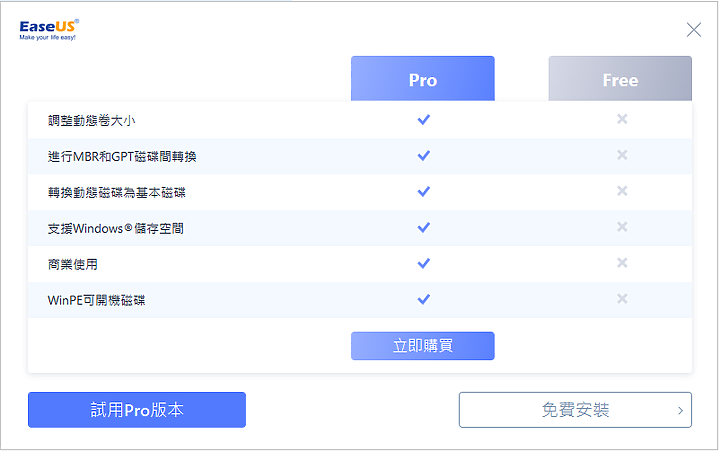Viewport: 720px width, 452px height.
Task: Click Free cross for 商業使用
Action: [x=622, y=263]
